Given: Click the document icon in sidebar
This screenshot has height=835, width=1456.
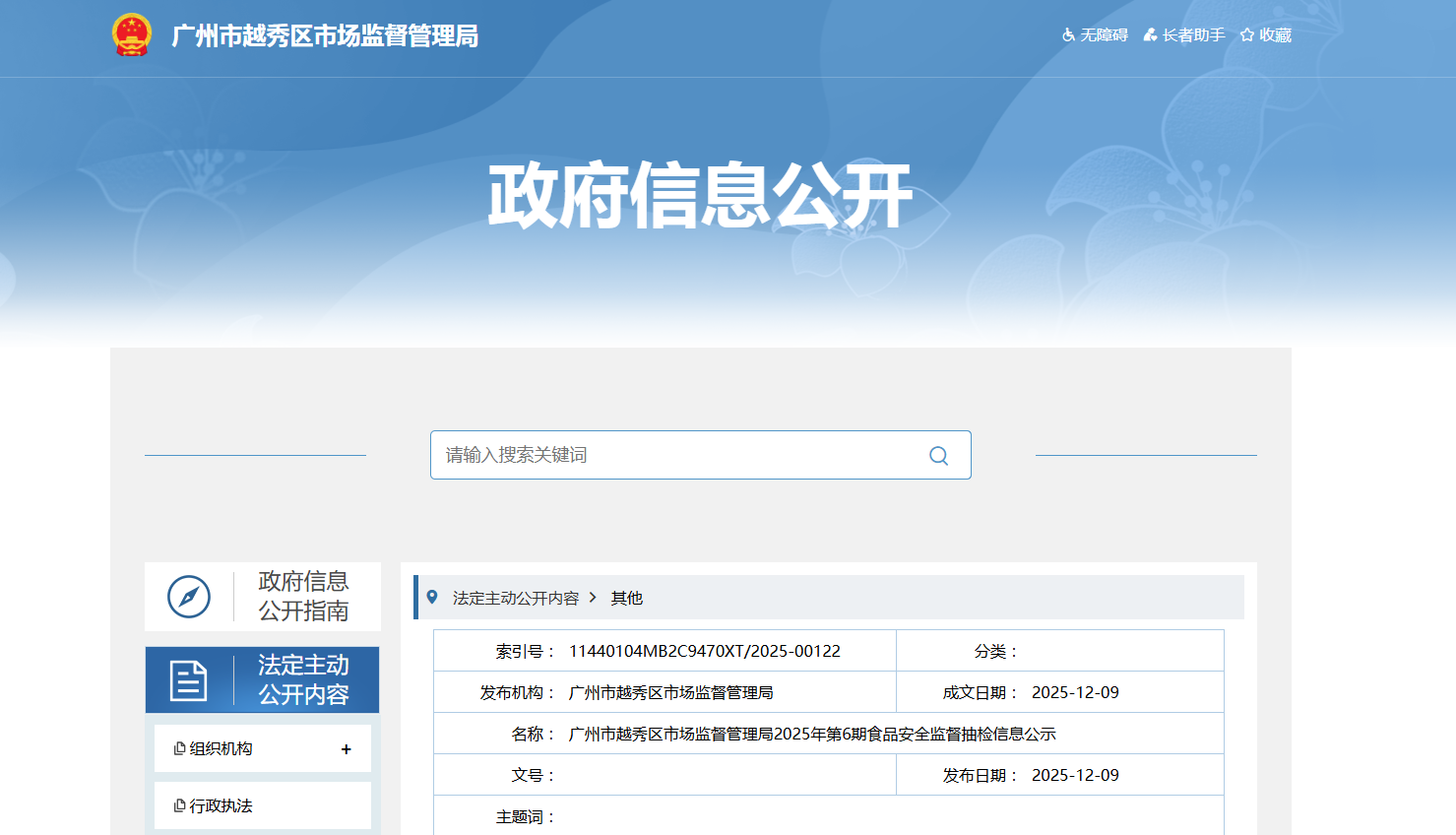Looking at the screenshot, I should [x=188, y=680].
